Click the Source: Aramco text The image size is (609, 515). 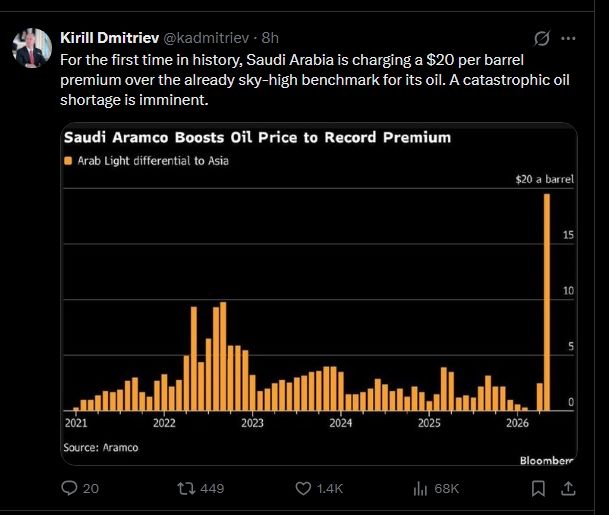click(x=101, y=447)
